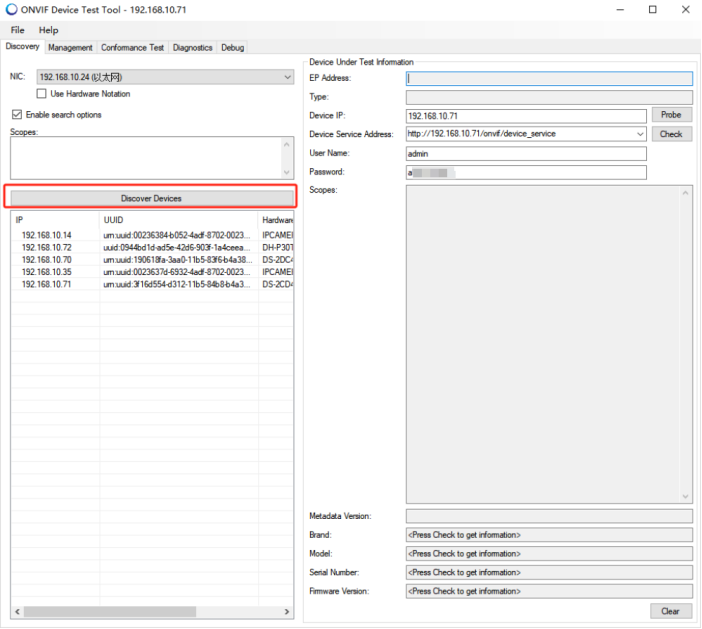The height and width of the screenshot is (629, 702).
Task: Enable Use Hardware Notation checkbox
Action: click(x=41, y=94)
